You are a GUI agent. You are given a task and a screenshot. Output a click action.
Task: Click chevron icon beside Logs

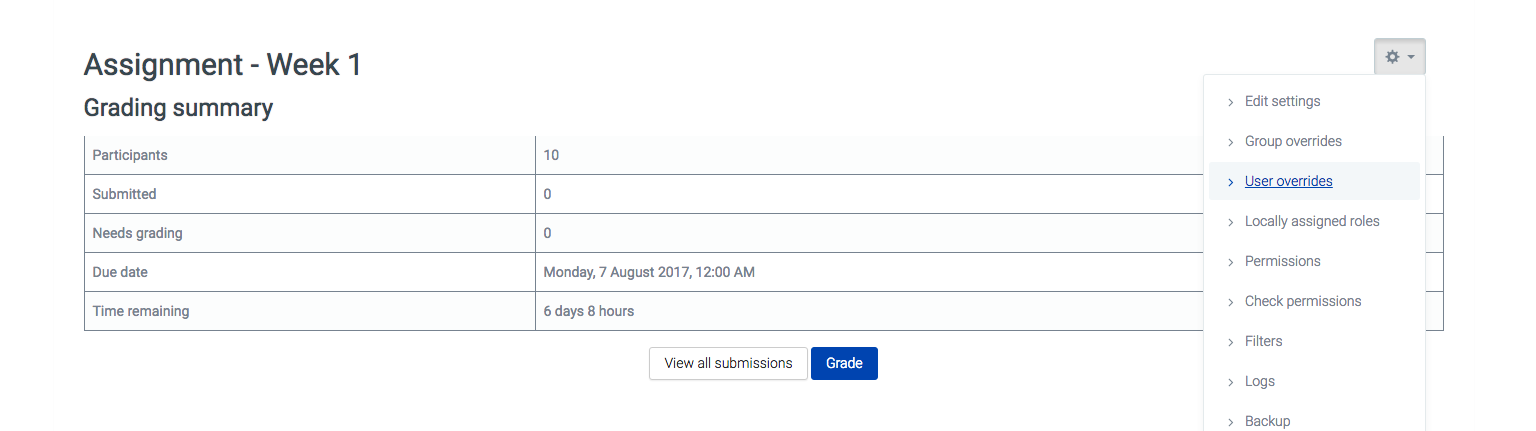pyautogui.click(x=1231, y=382)
